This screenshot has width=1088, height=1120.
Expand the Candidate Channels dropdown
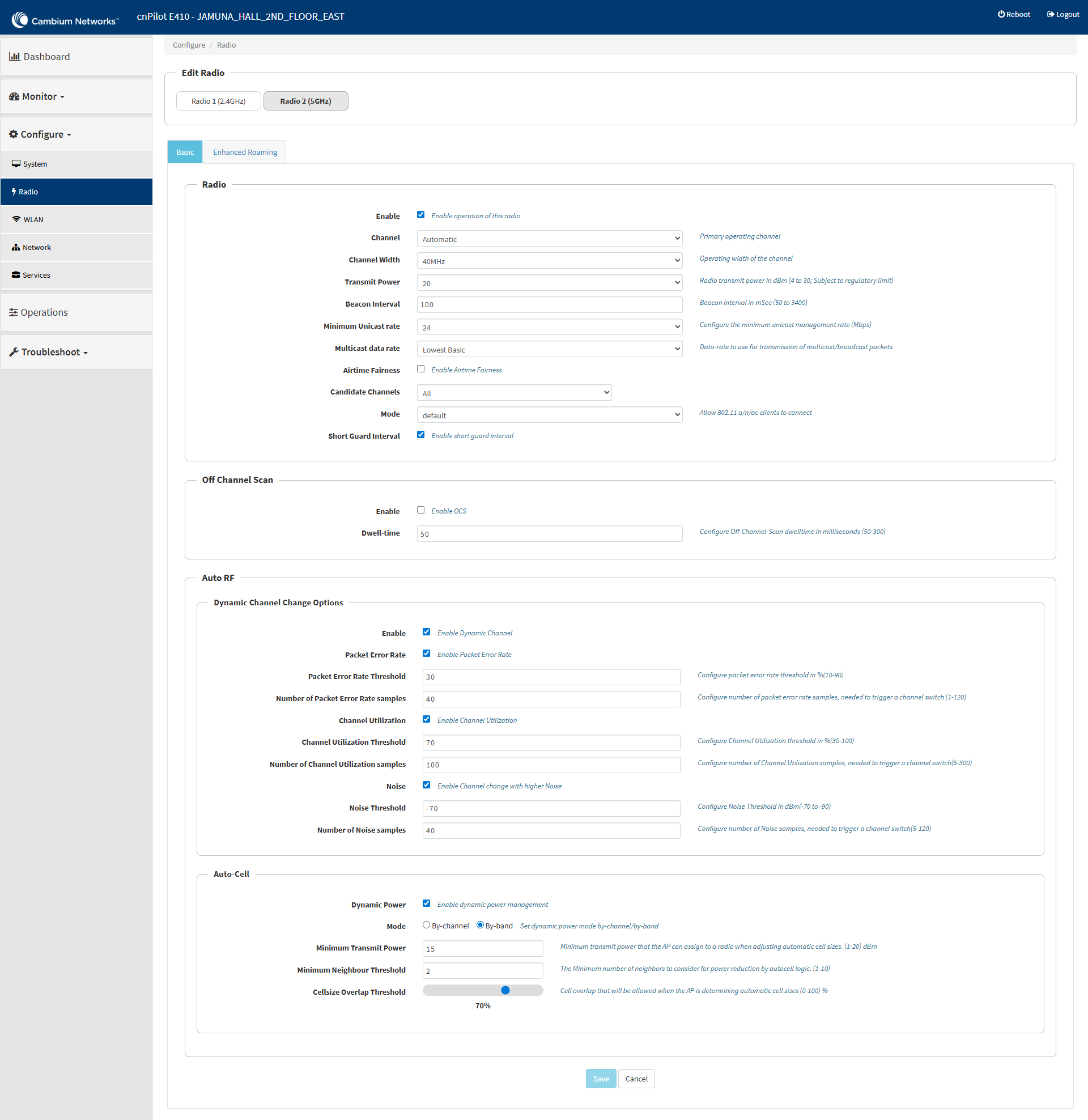pos(514,393)
